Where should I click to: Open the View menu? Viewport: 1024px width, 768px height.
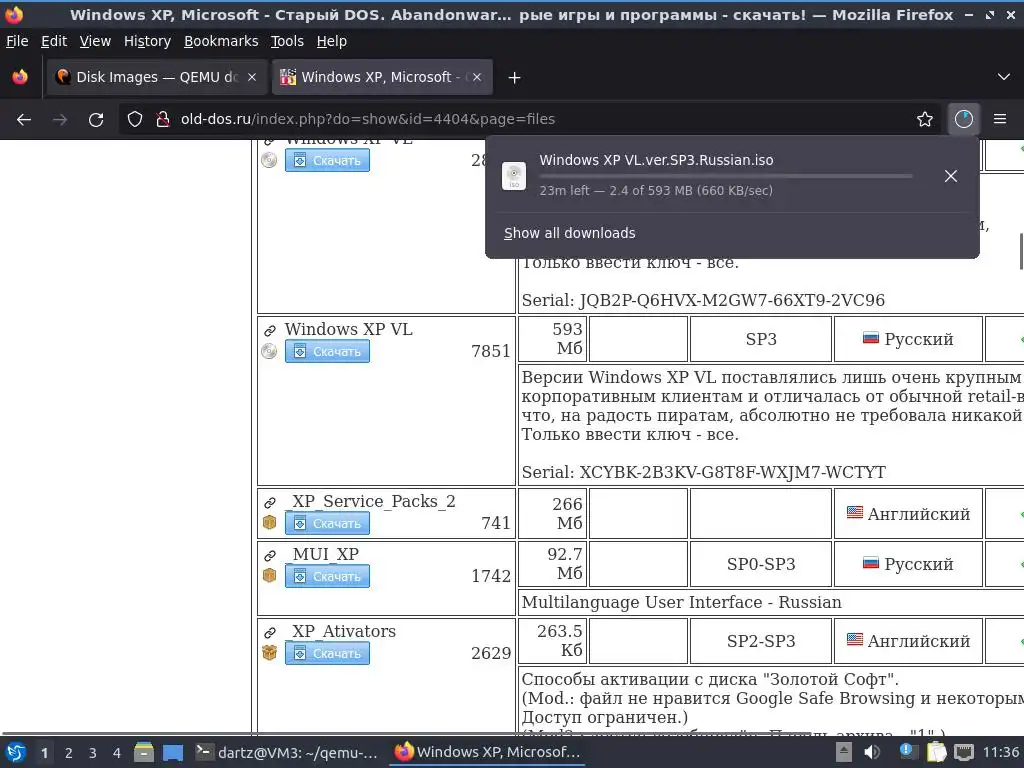click(x=95, y=41)
